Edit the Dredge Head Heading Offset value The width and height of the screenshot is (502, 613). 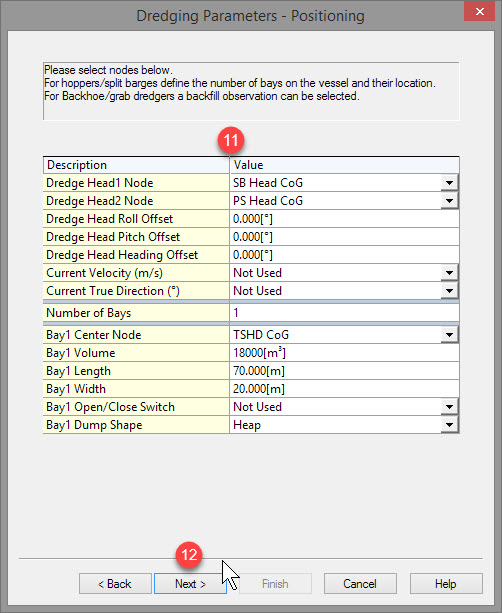point(344,255)
